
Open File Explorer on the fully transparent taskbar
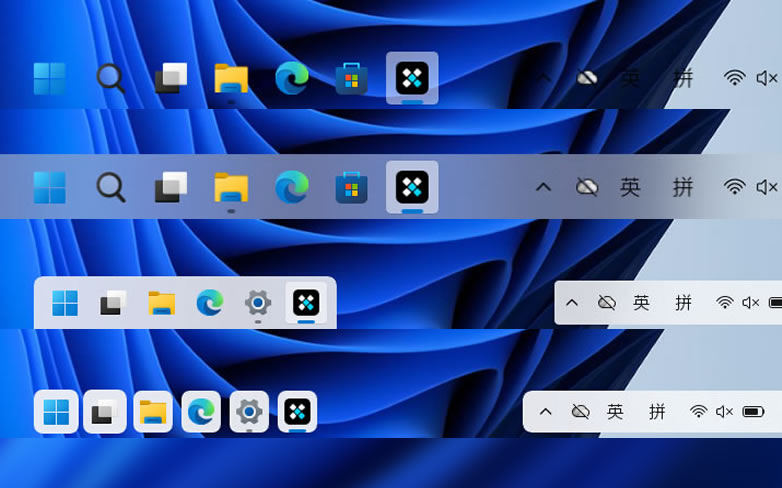231,78
